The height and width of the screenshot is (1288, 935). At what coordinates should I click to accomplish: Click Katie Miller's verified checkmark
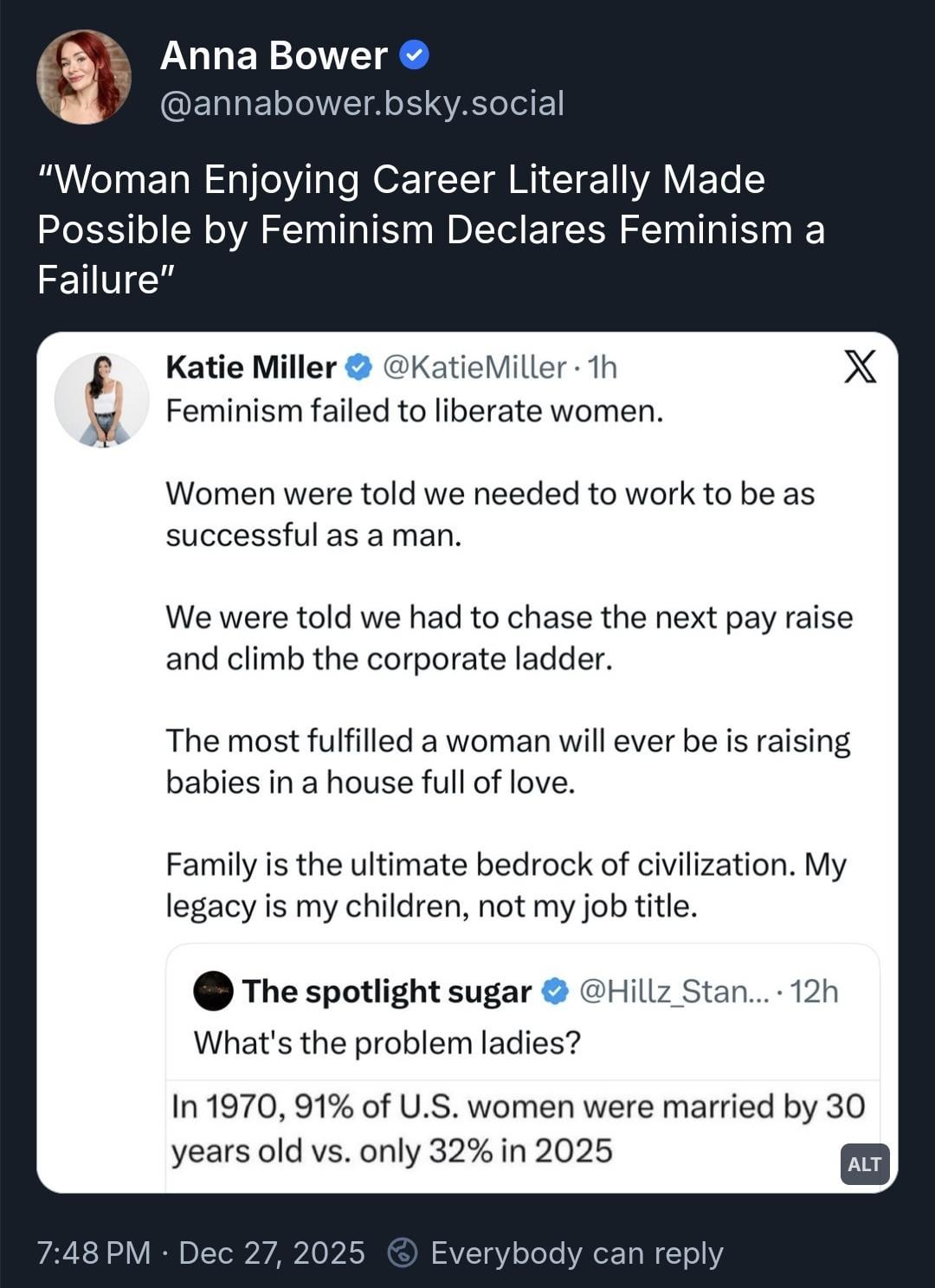click(x=358, y=367)
